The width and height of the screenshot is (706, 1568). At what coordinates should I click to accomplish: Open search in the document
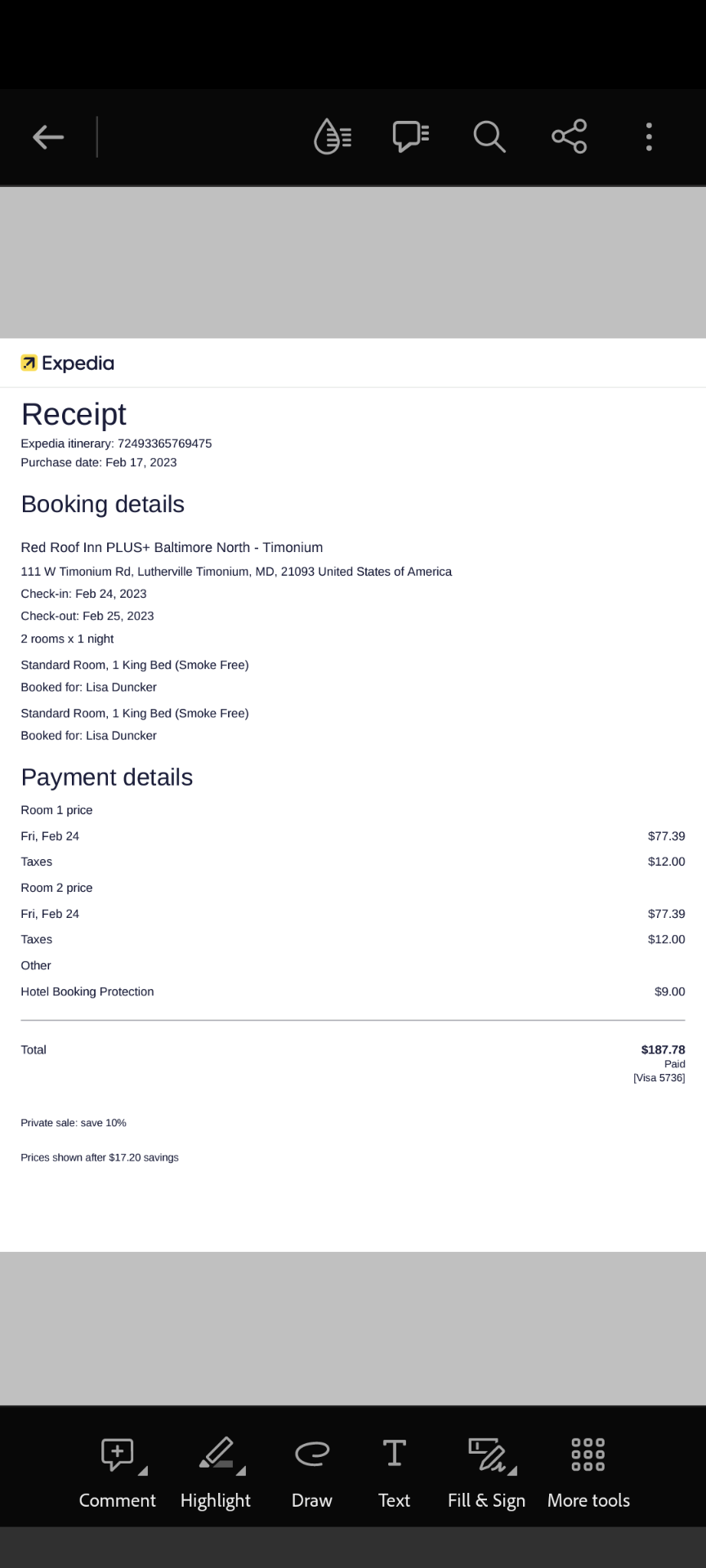click(x=489, y=136)
